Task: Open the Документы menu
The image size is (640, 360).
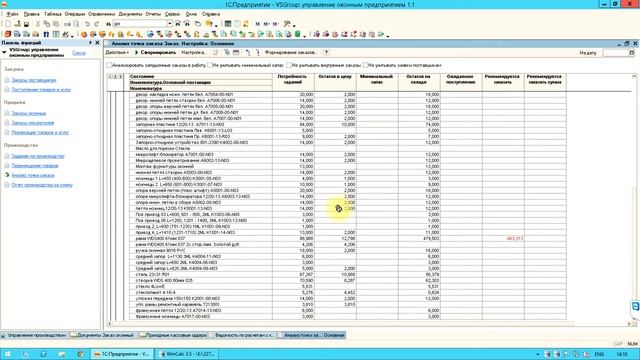Action: (130, 14)
